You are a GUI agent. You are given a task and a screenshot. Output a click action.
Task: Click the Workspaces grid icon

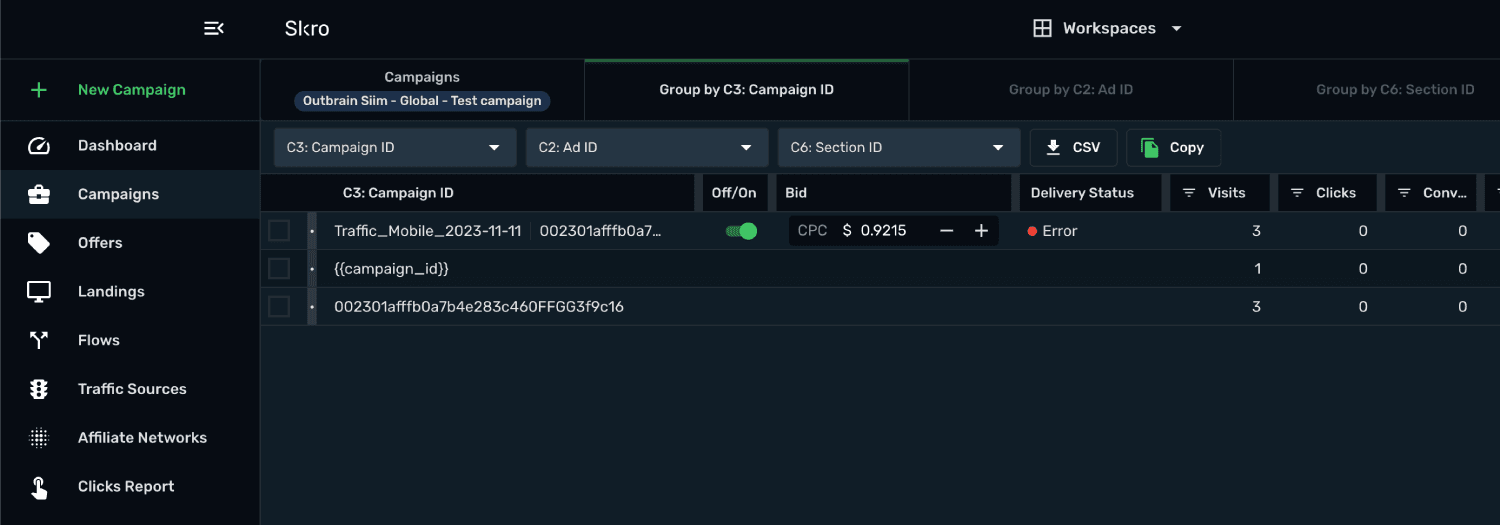pos(1042,28)
